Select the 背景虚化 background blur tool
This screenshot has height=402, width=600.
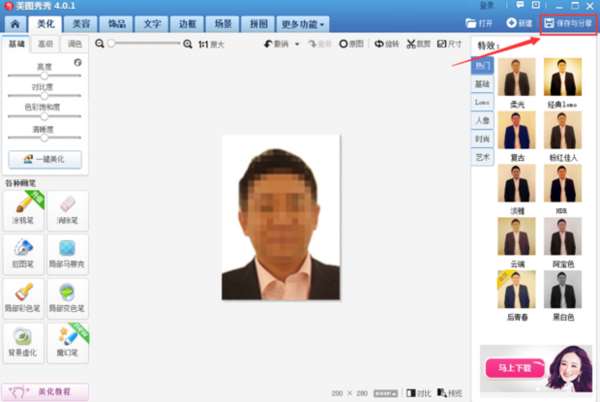coord(23,342)
